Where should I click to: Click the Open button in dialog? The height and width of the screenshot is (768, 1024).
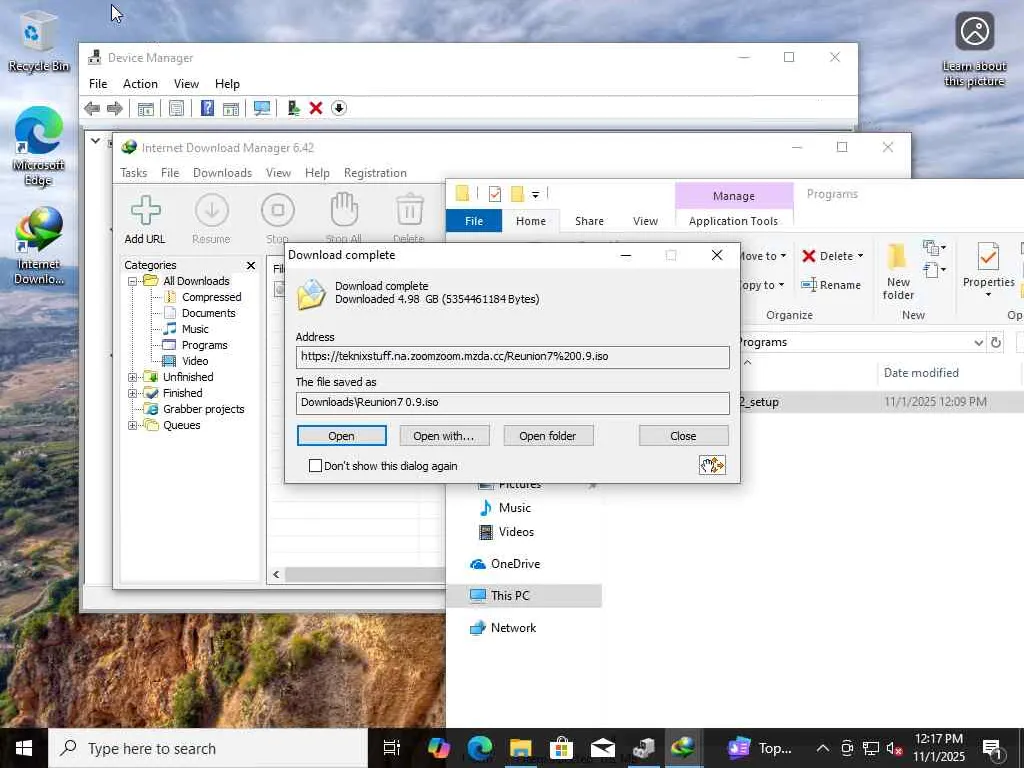point(342,436)
